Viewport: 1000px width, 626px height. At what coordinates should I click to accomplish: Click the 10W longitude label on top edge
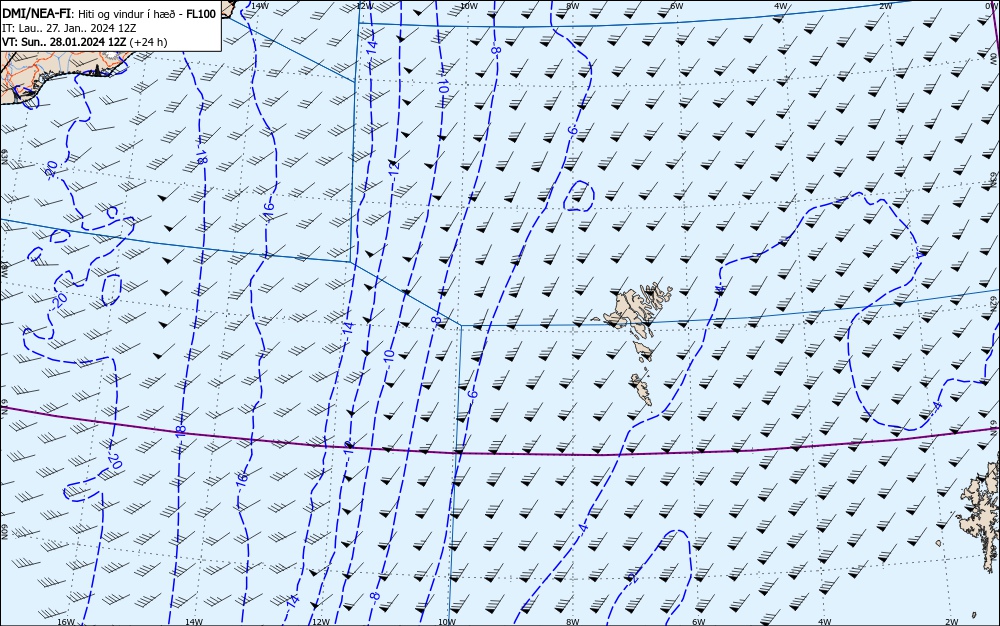click(469, 6)
